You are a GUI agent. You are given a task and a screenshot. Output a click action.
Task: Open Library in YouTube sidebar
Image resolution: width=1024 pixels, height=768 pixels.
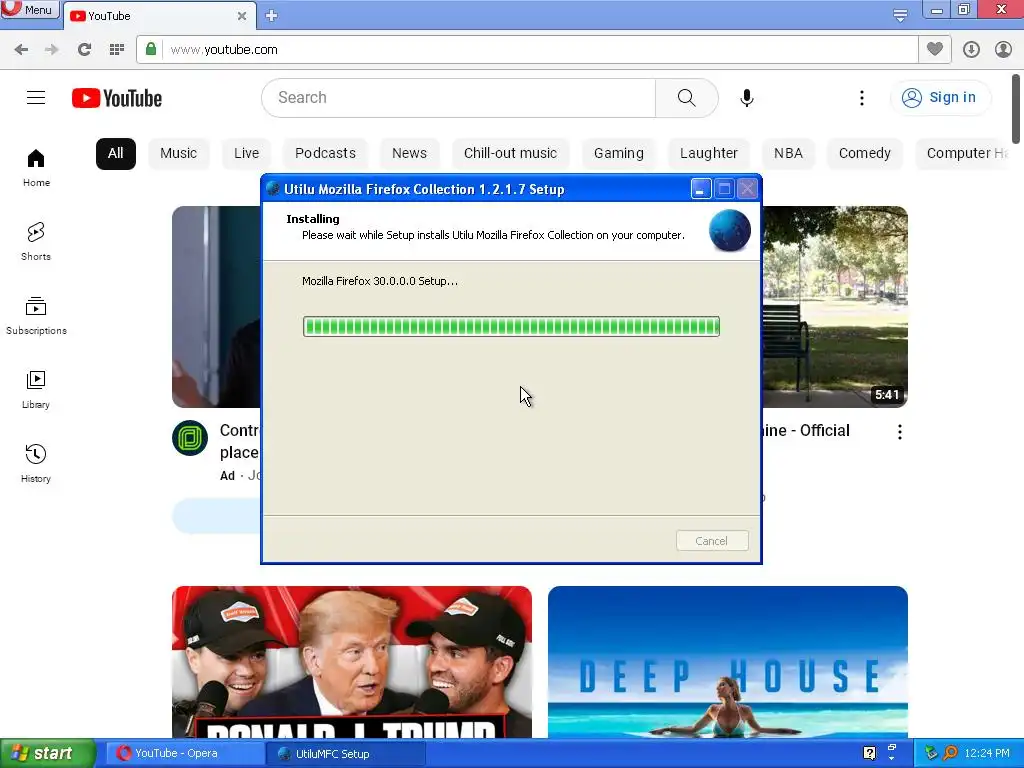36,389
